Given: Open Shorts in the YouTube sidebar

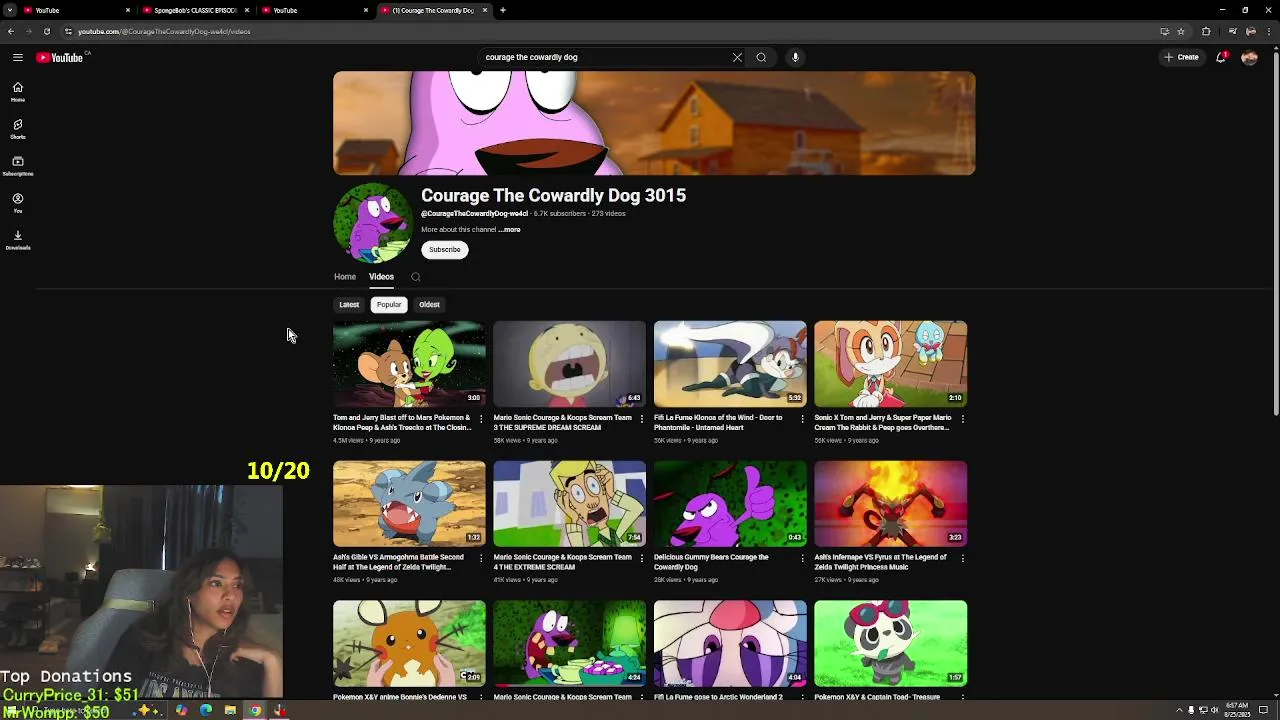Looking at the screenshot, I should point(17,129).
